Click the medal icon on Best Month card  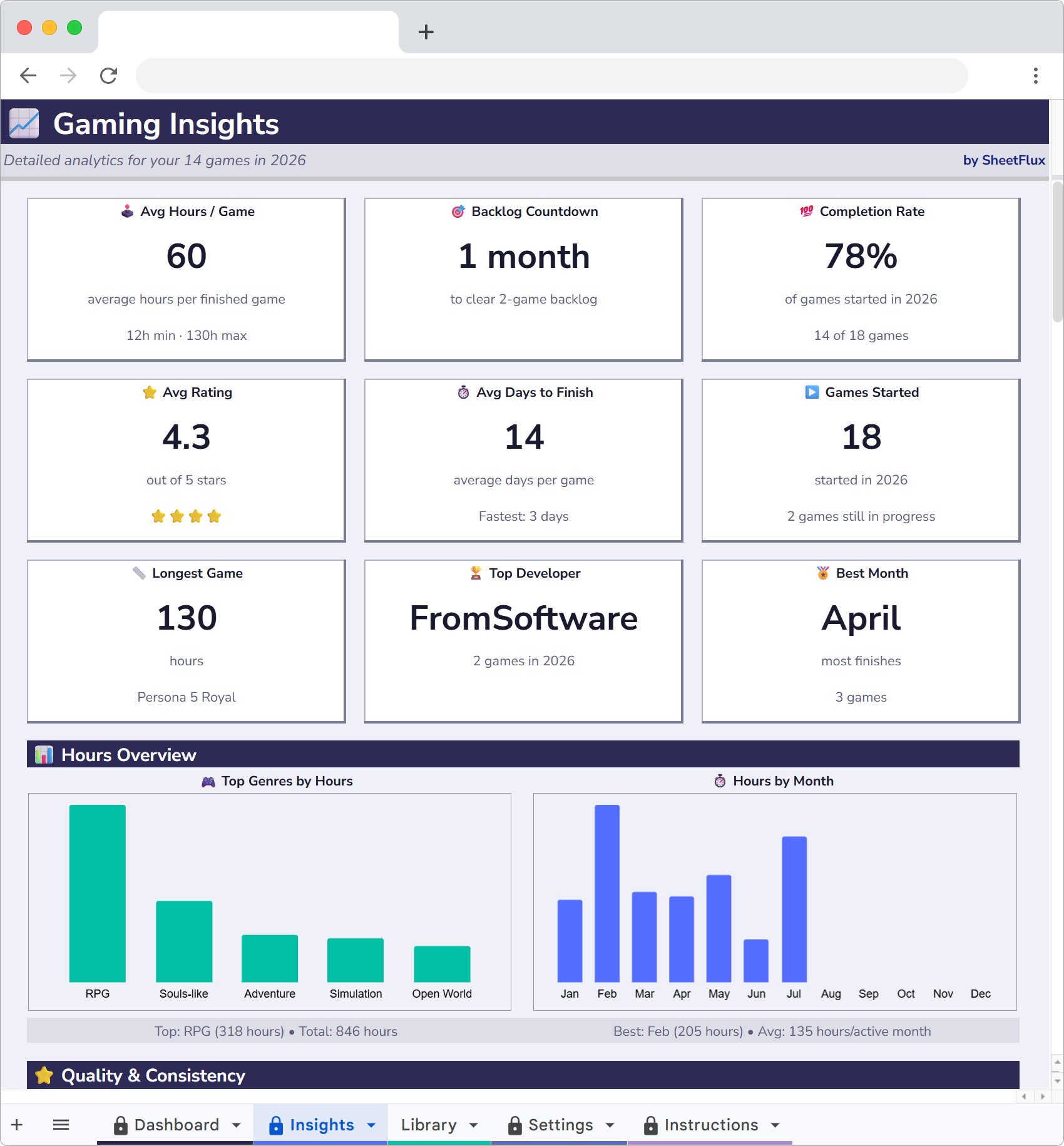pos(823,573)
